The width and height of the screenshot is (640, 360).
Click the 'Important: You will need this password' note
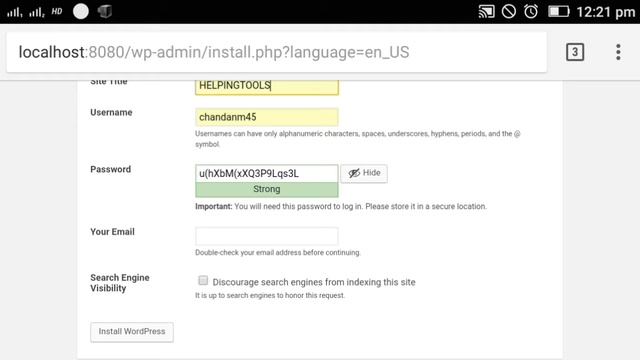coord(341,207)
